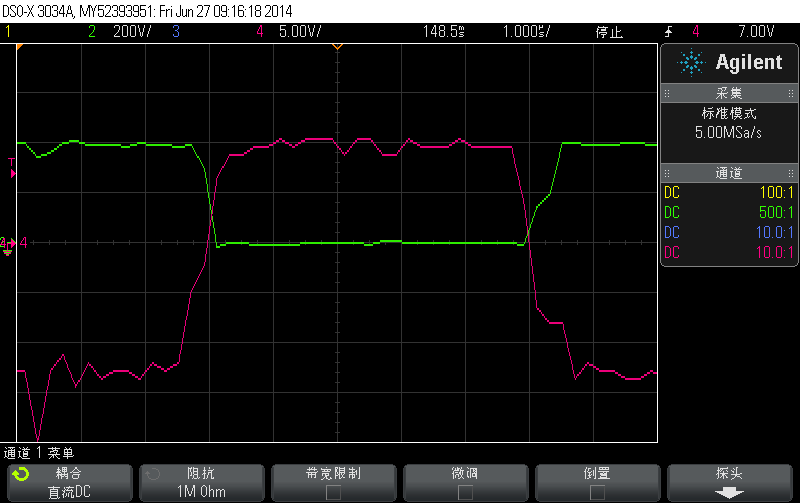
Task: Click the 标准模式 acquisition mode text
Action: (729, 113)
